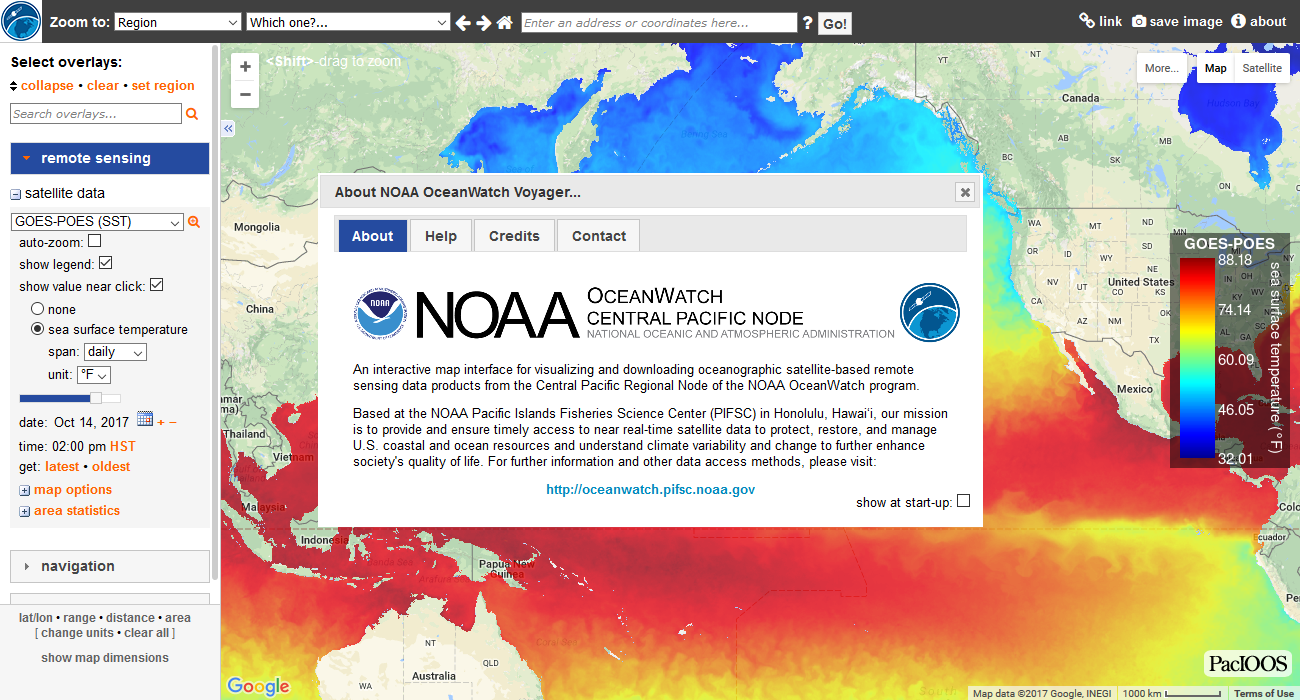Click the OceanWatch logo in top-left corner
The height and width of the screenshot is (700, 1300).
click(x=21, y=21)
